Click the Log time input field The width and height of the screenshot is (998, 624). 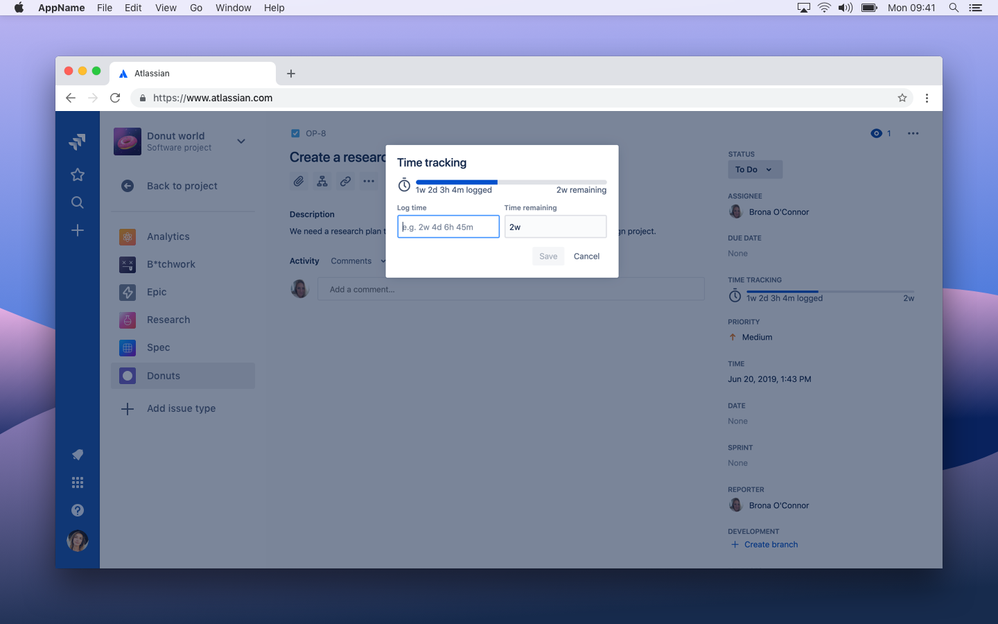(x=448, y=227)
